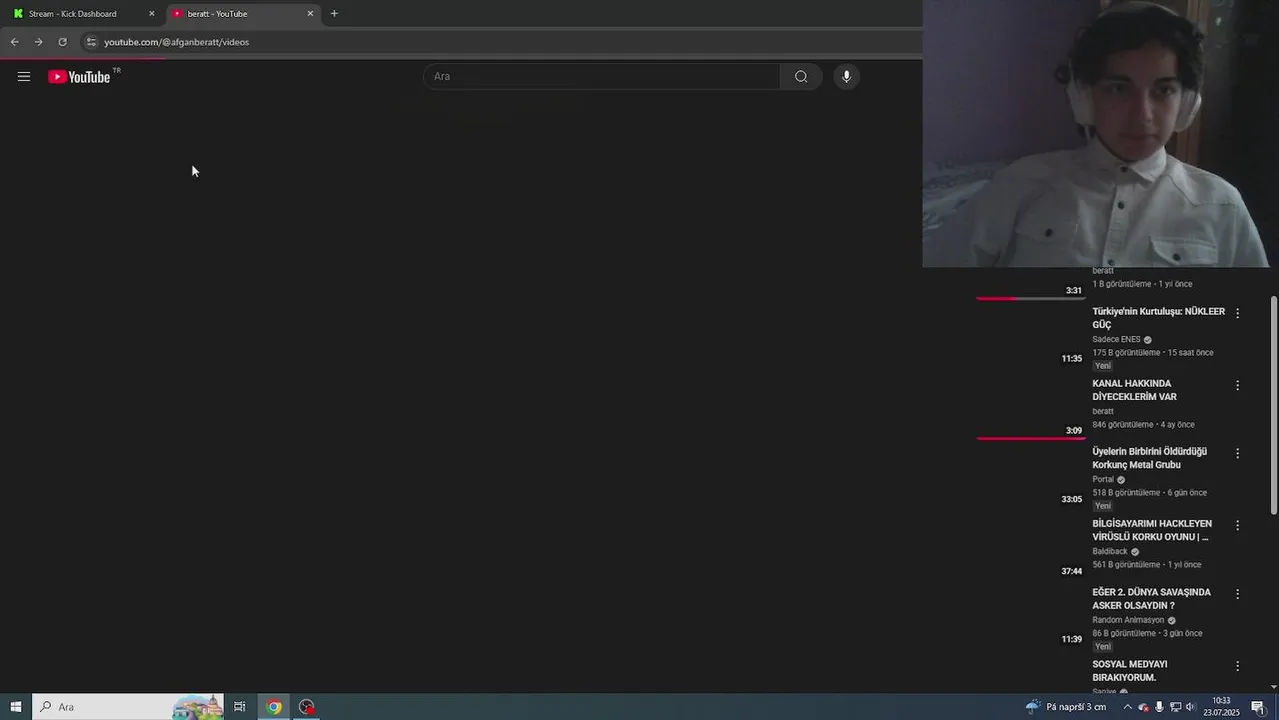Close the 'beratt - YouTube' tab
Image resolution: width=1279 pixels, height=720 pixels.
coord(310,14)
